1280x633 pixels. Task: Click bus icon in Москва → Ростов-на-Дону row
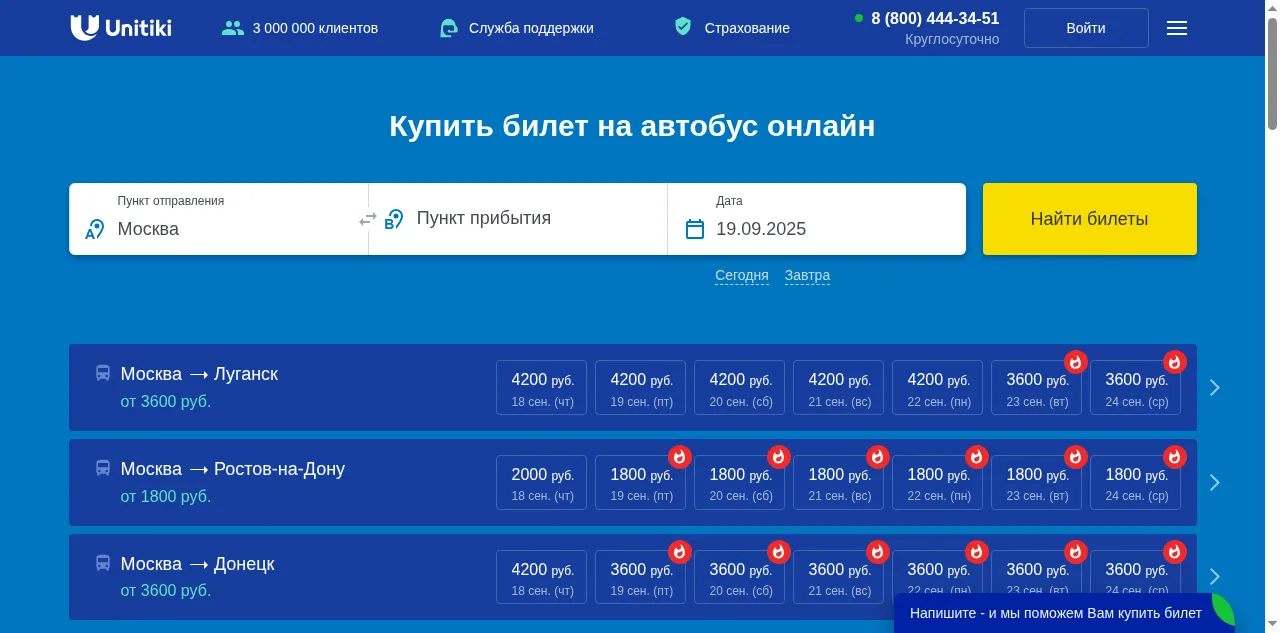103,468
